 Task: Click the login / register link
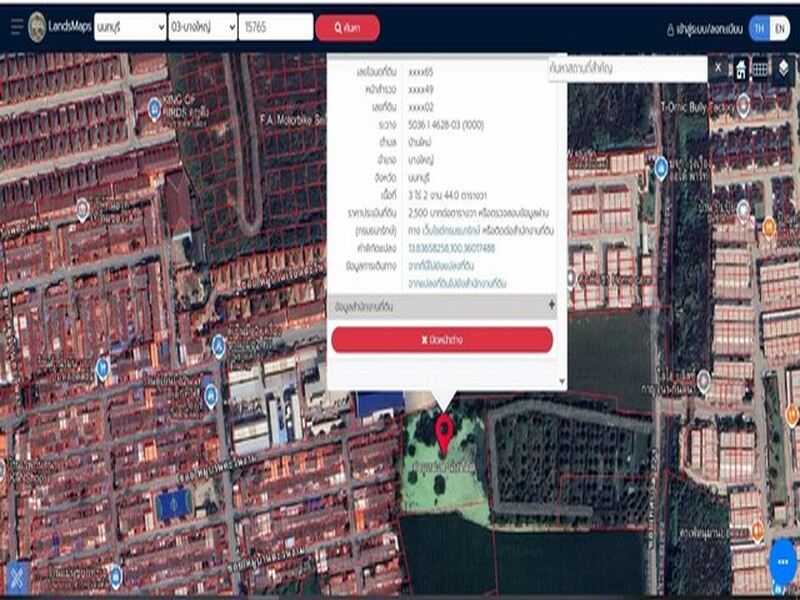click(704, 29)
